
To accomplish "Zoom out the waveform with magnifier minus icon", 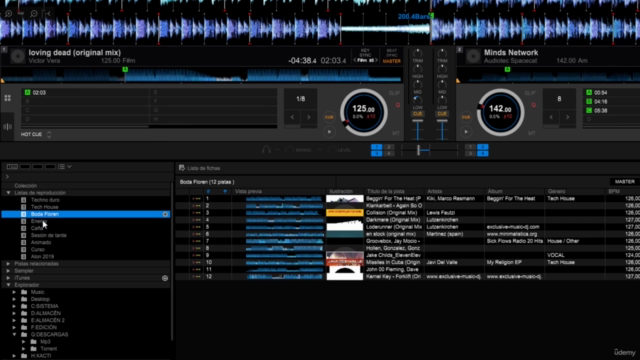I will click(34, 13).
